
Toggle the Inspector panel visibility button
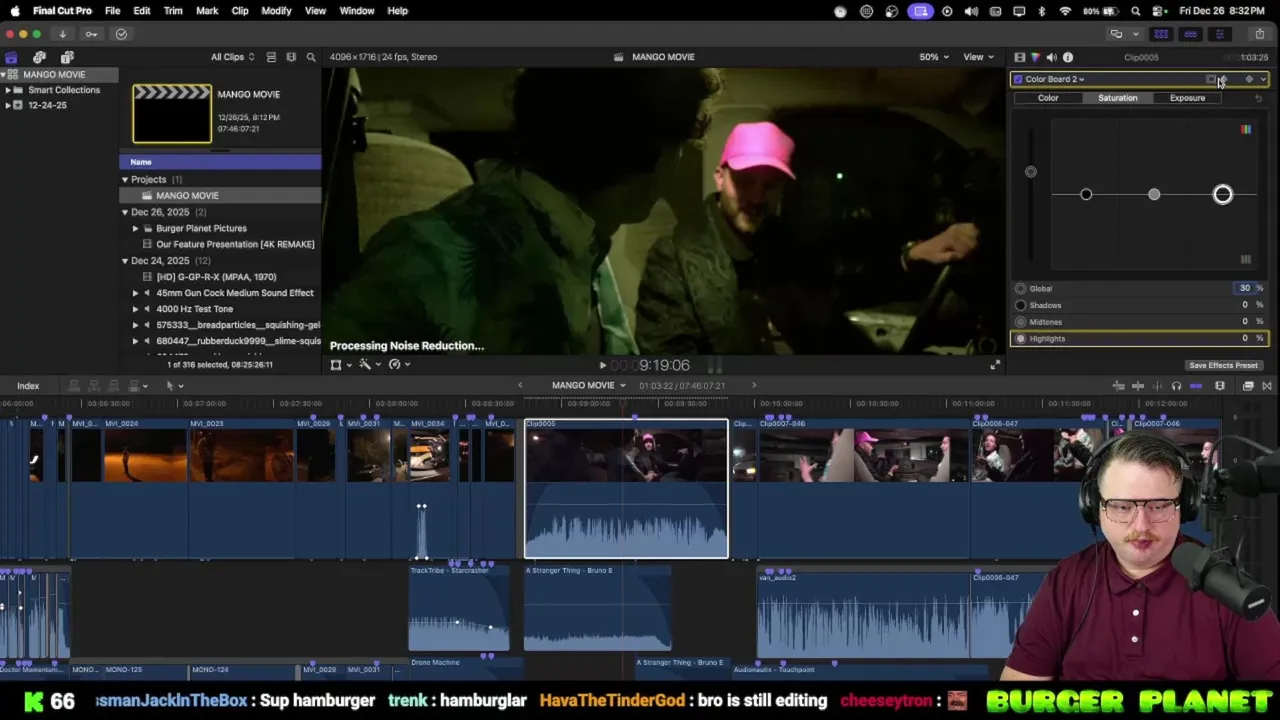pyautogui.click(x=1219, y=34)
